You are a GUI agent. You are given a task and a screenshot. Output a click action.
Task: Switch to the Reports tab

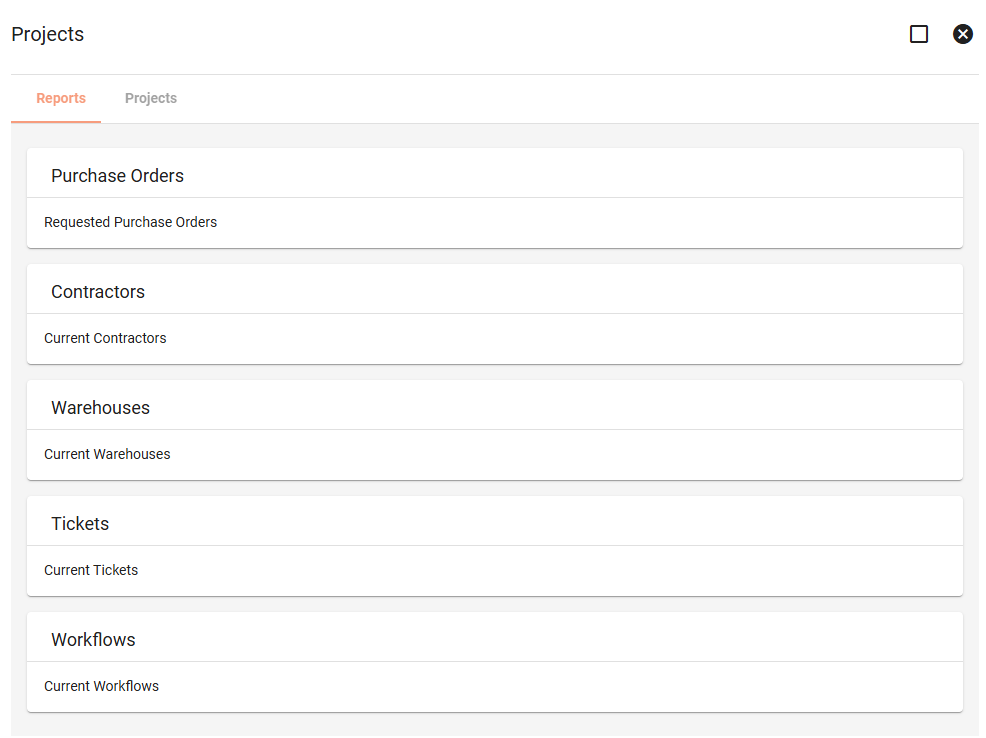(x=61, y=99)
